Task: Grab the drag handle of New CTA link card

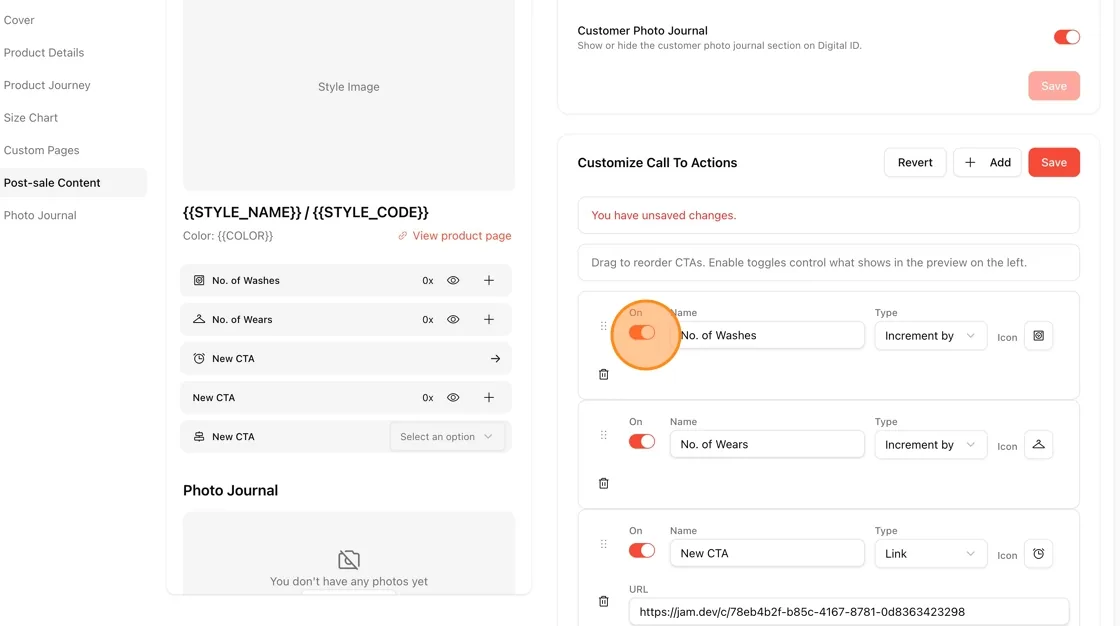Action: (x=604, y=545)
